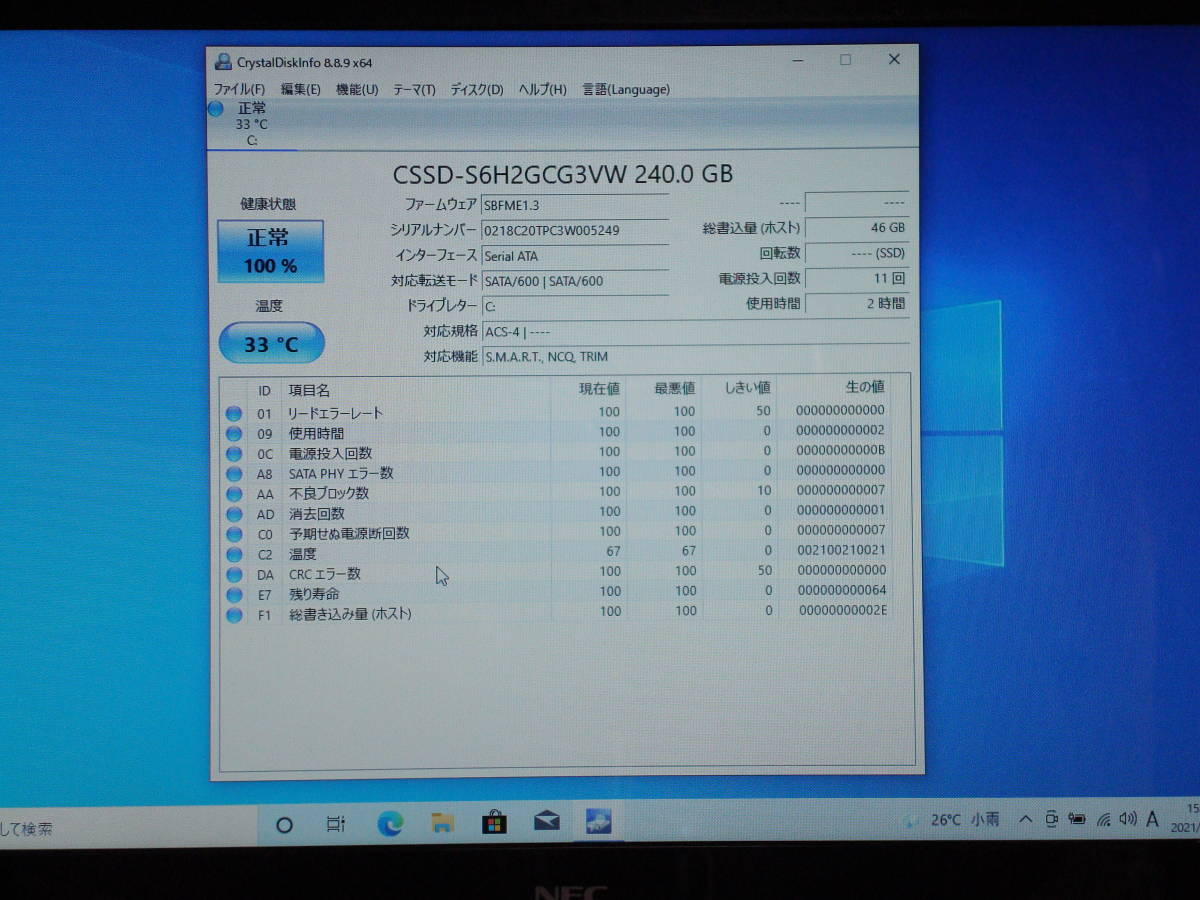Open File Explorer from the taskbar
Image resolution: width=1200 pixels, height=900 pixels.
pos(443,823)
